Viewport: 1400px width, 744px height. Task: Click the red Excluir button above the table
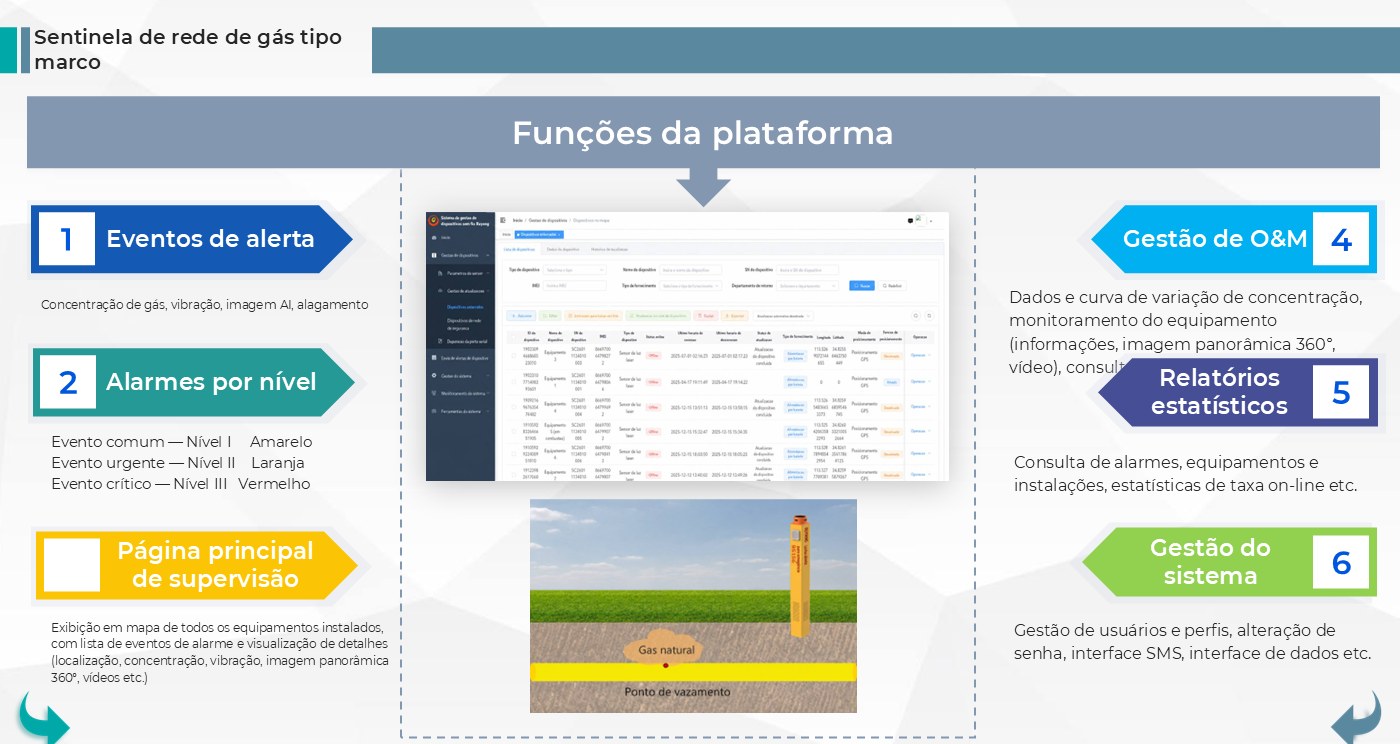(x=706, y=316)
